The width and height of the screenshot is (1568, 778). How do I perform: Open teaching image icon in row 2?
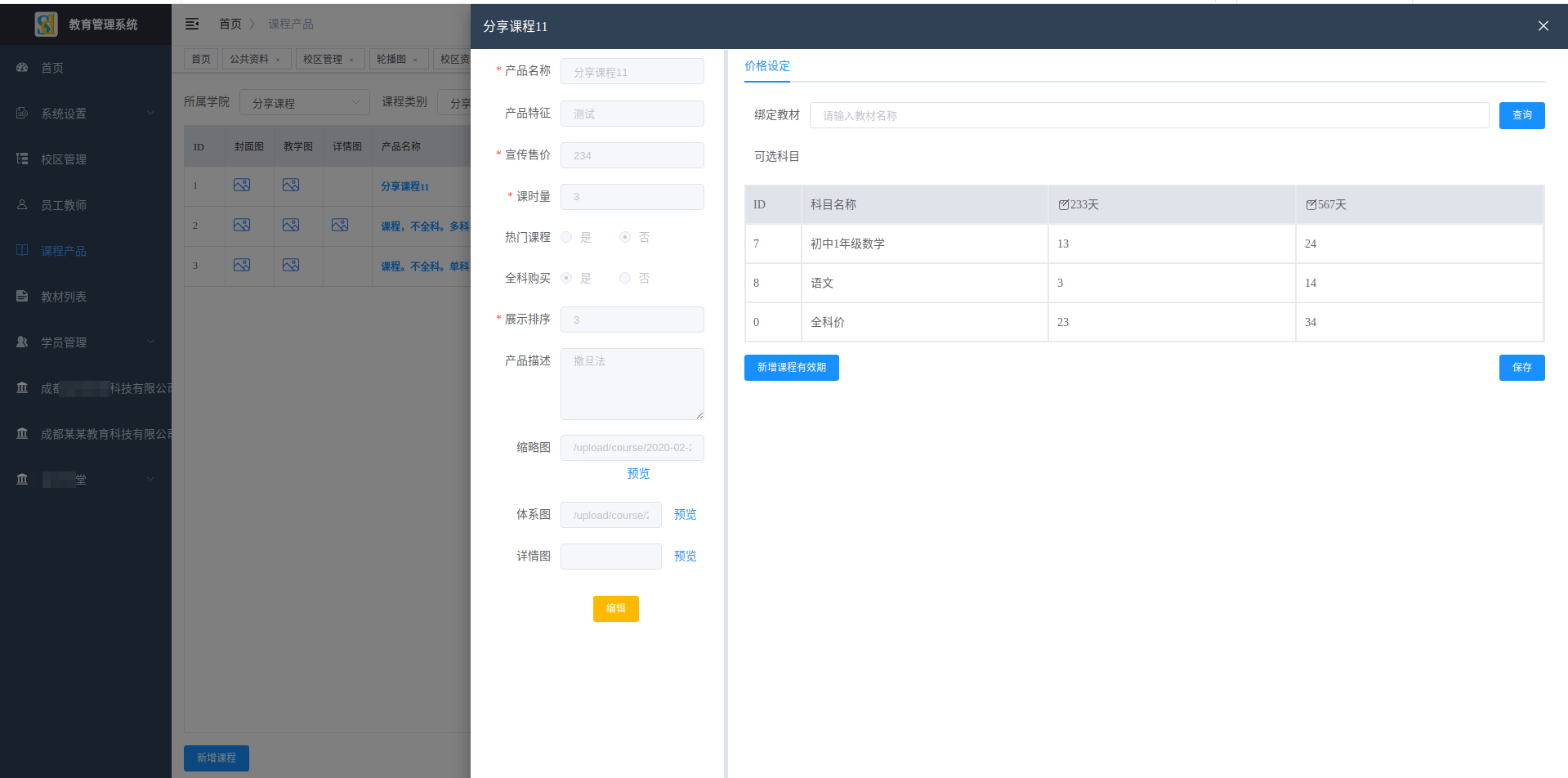(291, 225)
